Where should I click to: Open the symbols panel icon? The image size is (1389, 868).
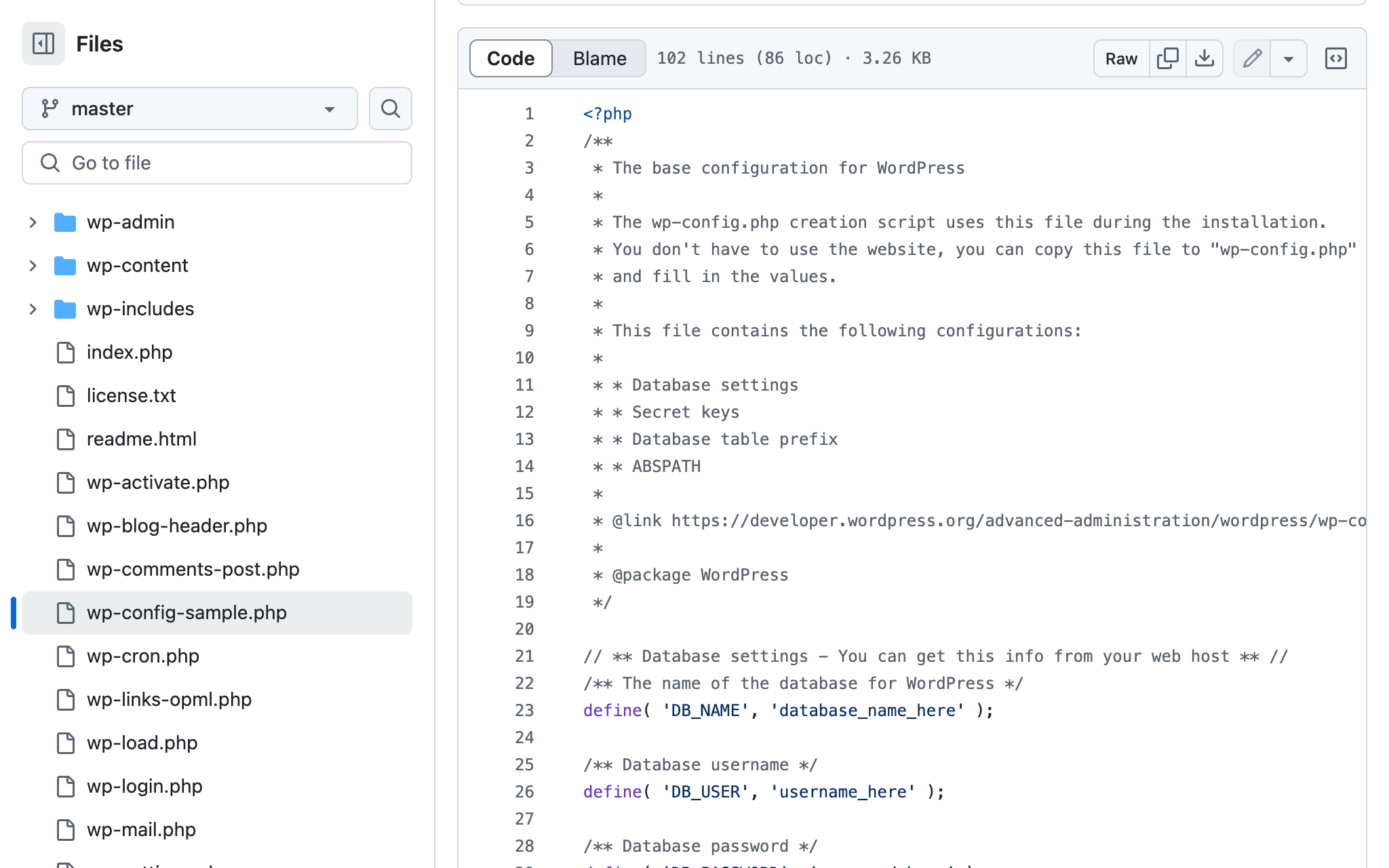coord(1336,58)
